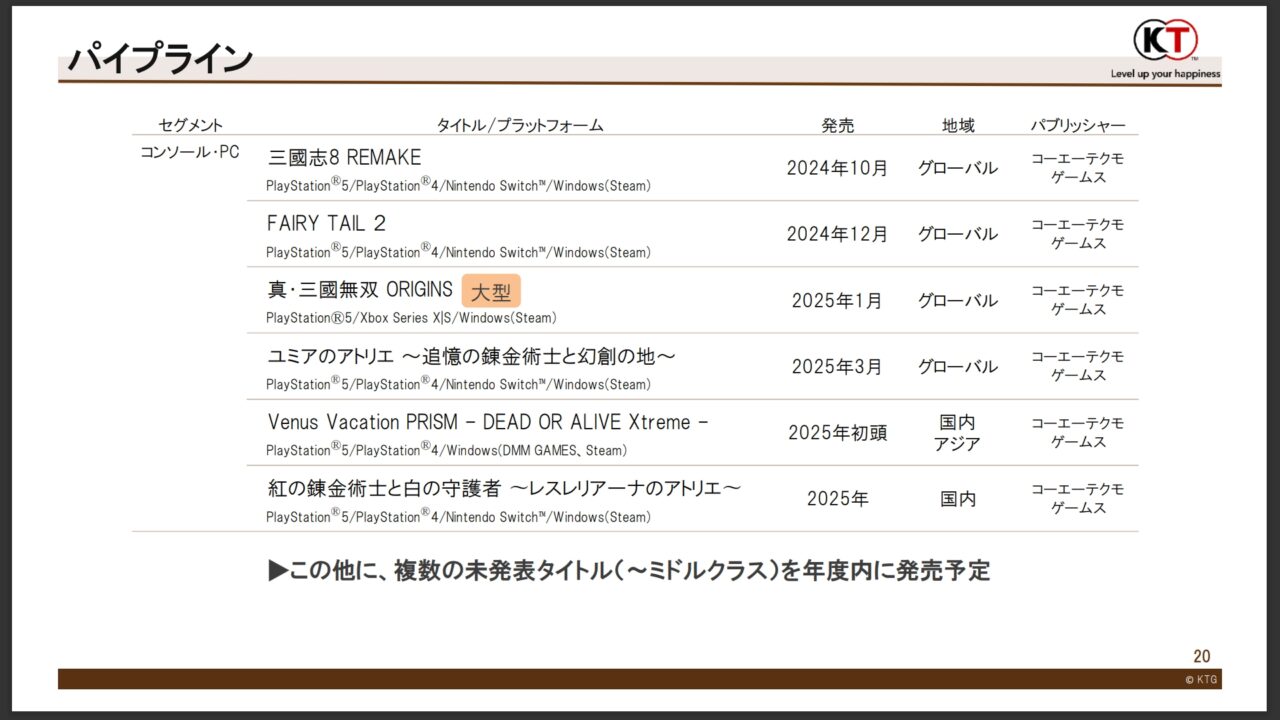1280x720 pixels.
Task: Click the page number 20
Action: tap(1201, 656)
